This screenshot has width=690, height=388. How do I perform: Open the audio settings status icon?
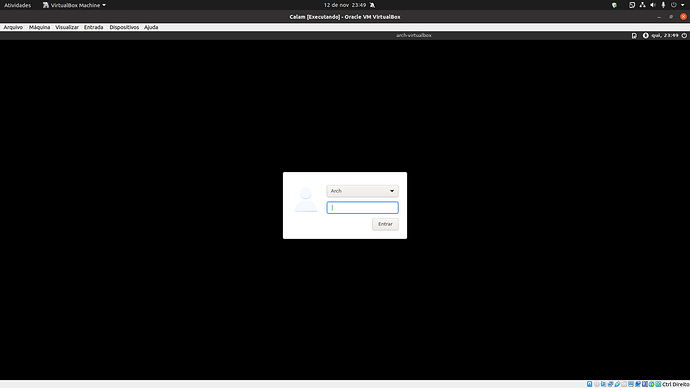pyautogui.click(x=603, y=384)
